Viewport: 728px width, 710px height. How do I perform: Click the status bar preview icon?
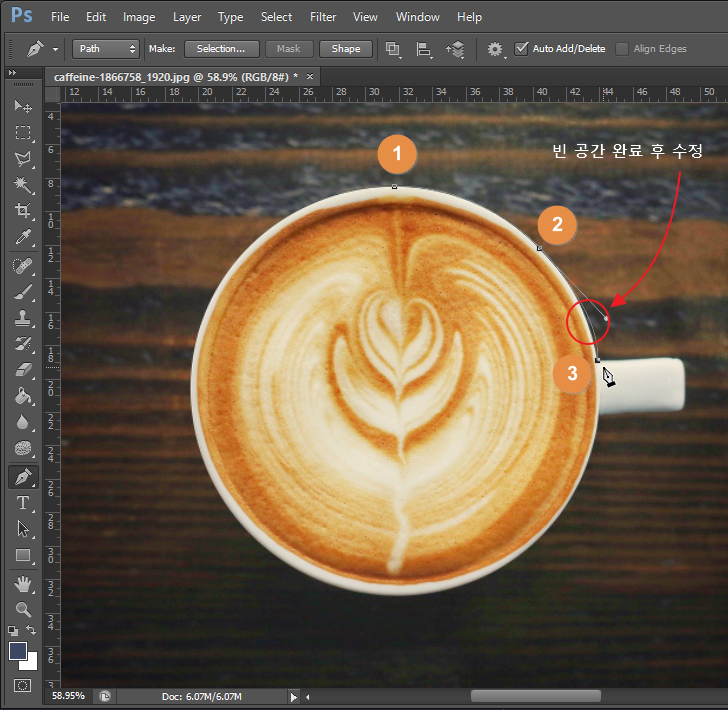point(105,696)
